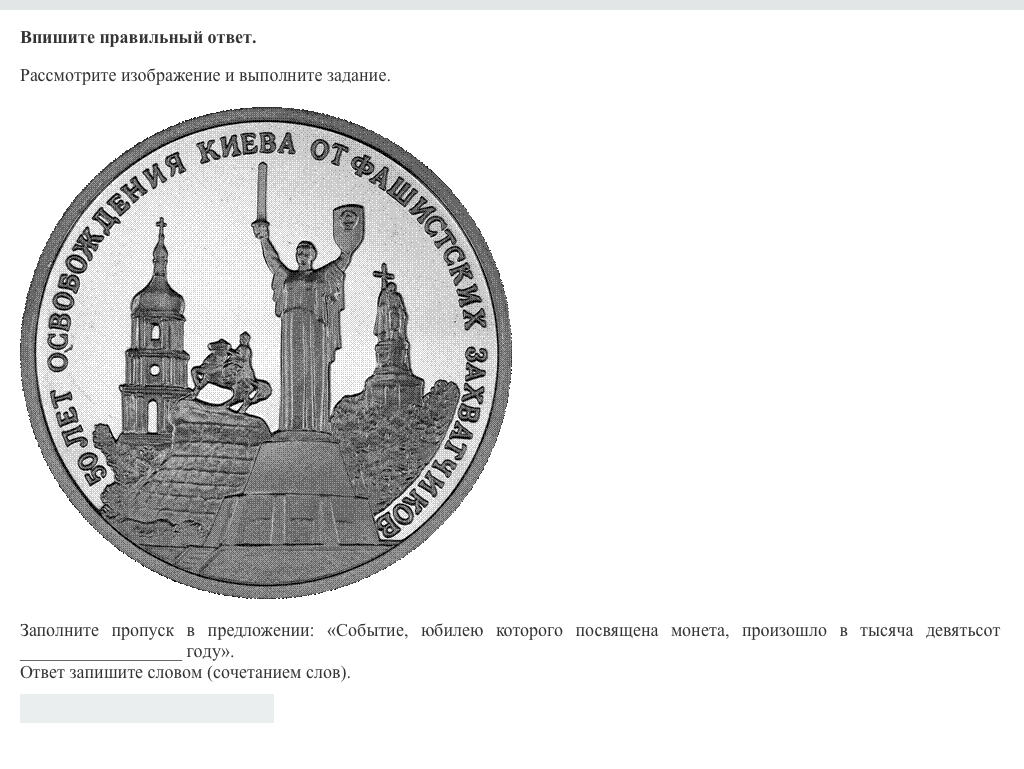Click the gray bar at the page top
Screen dimensions: 1024x769
click(512, 4)
